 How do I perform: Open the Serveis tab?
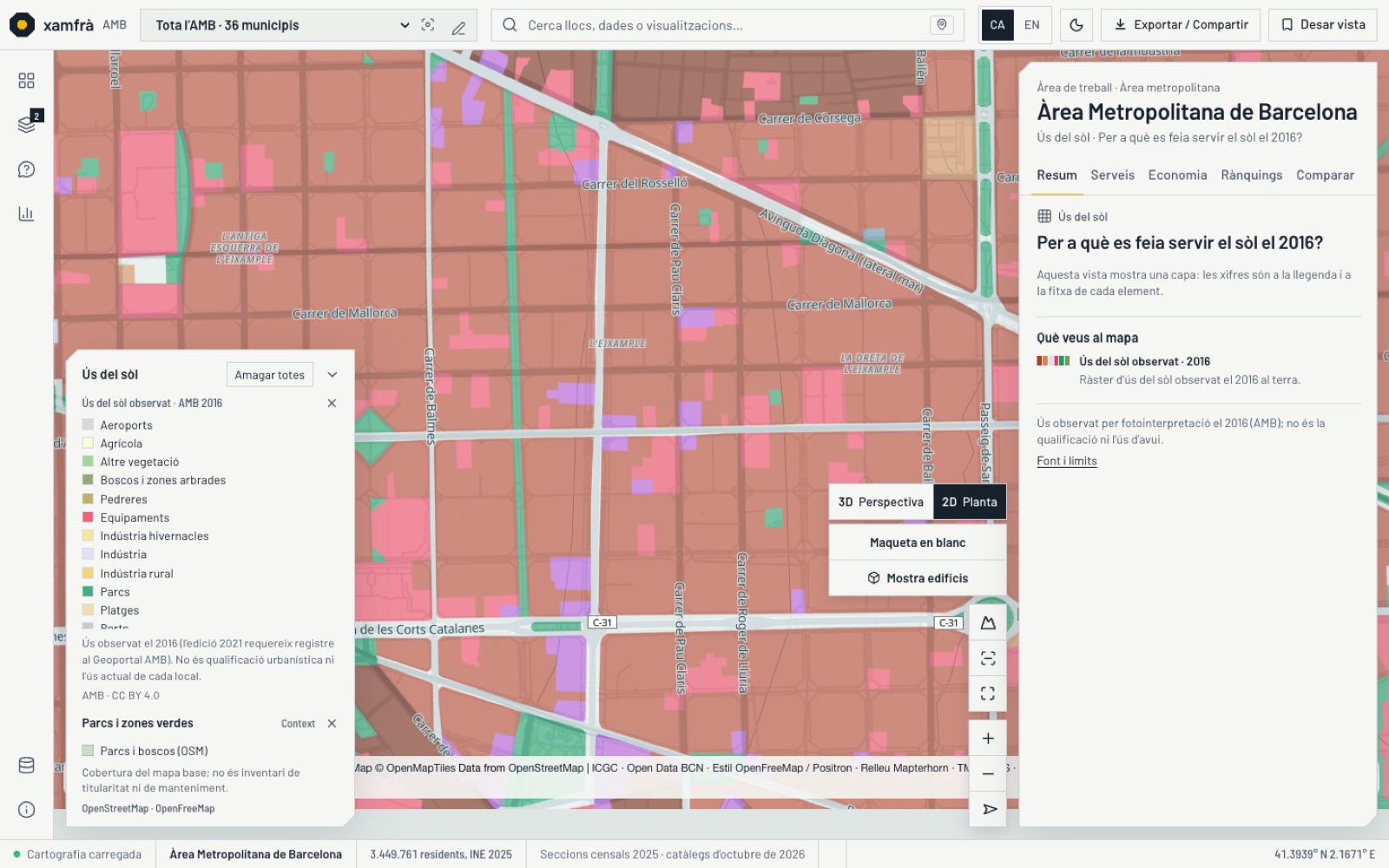click(x=1113, y=175)
